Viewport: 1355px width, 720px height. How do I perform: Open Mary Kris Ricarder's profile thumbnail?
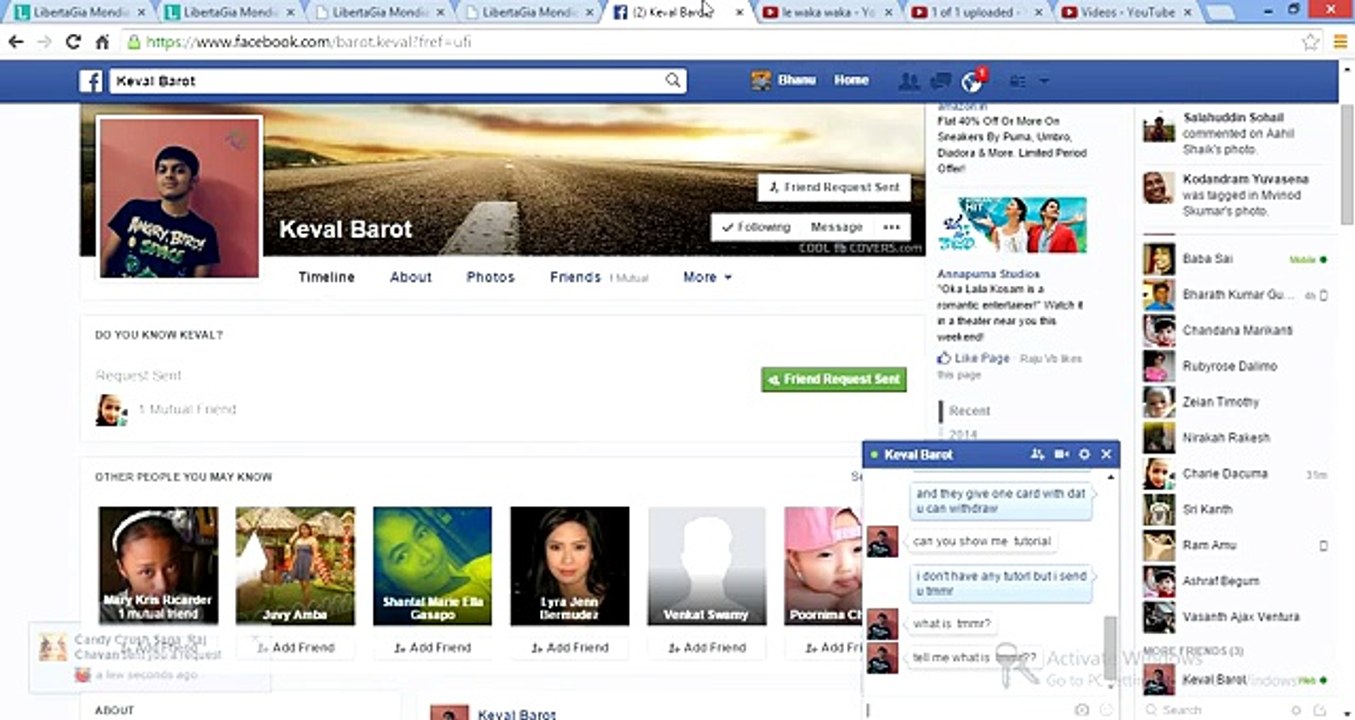click(158, 566)
